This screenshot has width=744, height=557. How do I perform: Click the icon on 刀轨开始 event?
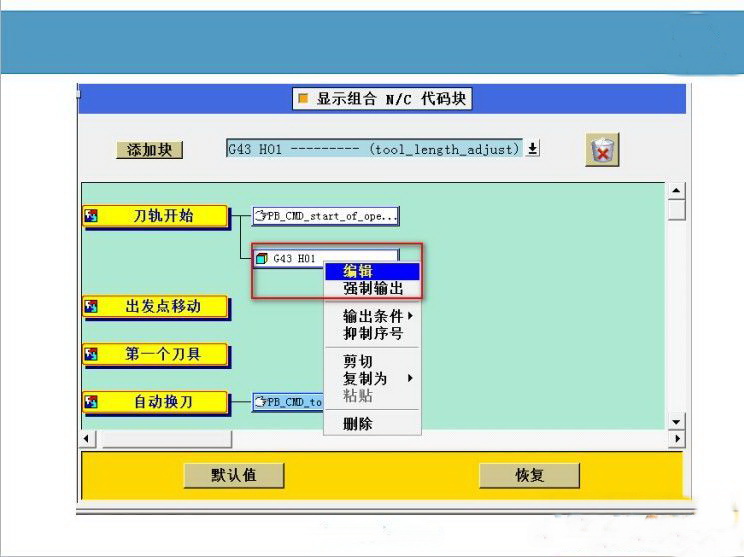(91, 215)
